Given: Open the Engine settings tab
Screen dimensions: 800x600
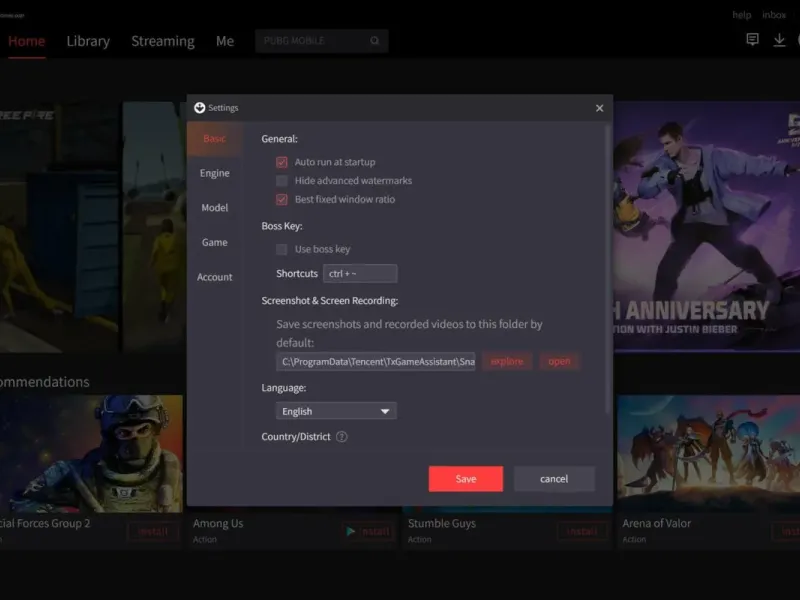Looking at the screenshot, I should point(214,173).
